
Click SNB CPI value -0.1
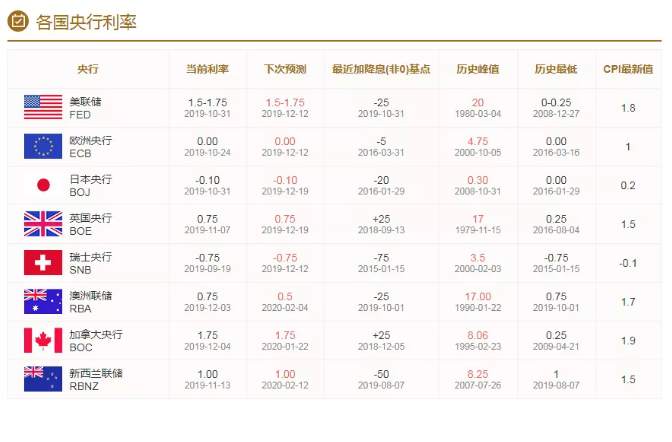(628, 263)
